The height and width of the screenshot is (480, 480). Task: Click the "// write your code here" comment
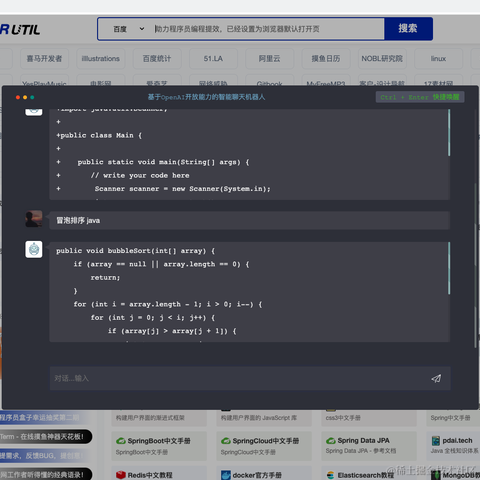tap(140, 175)
